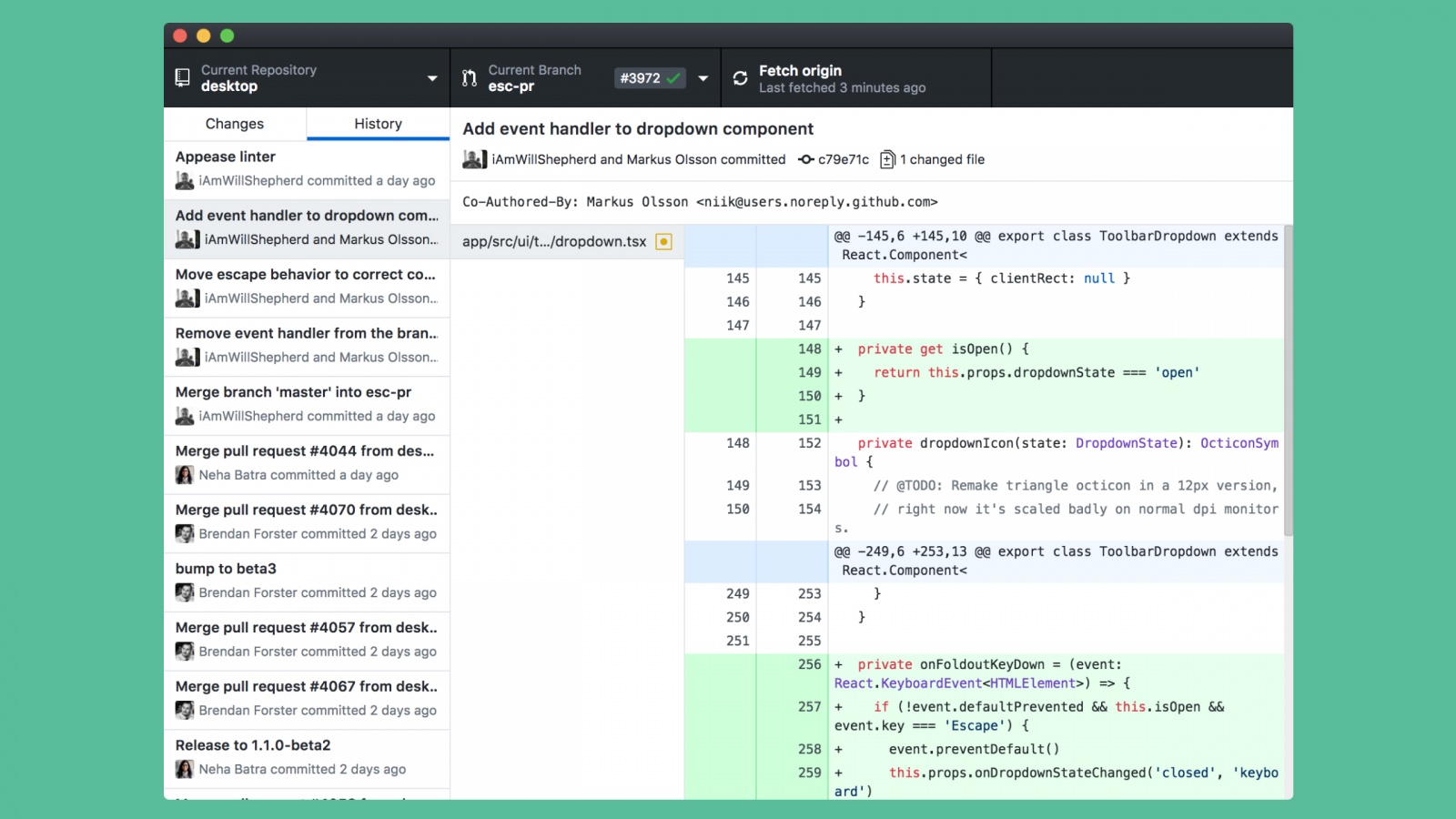Switch to the History tab
Viewport: 1456px width, 819px height.
(378, 124)
